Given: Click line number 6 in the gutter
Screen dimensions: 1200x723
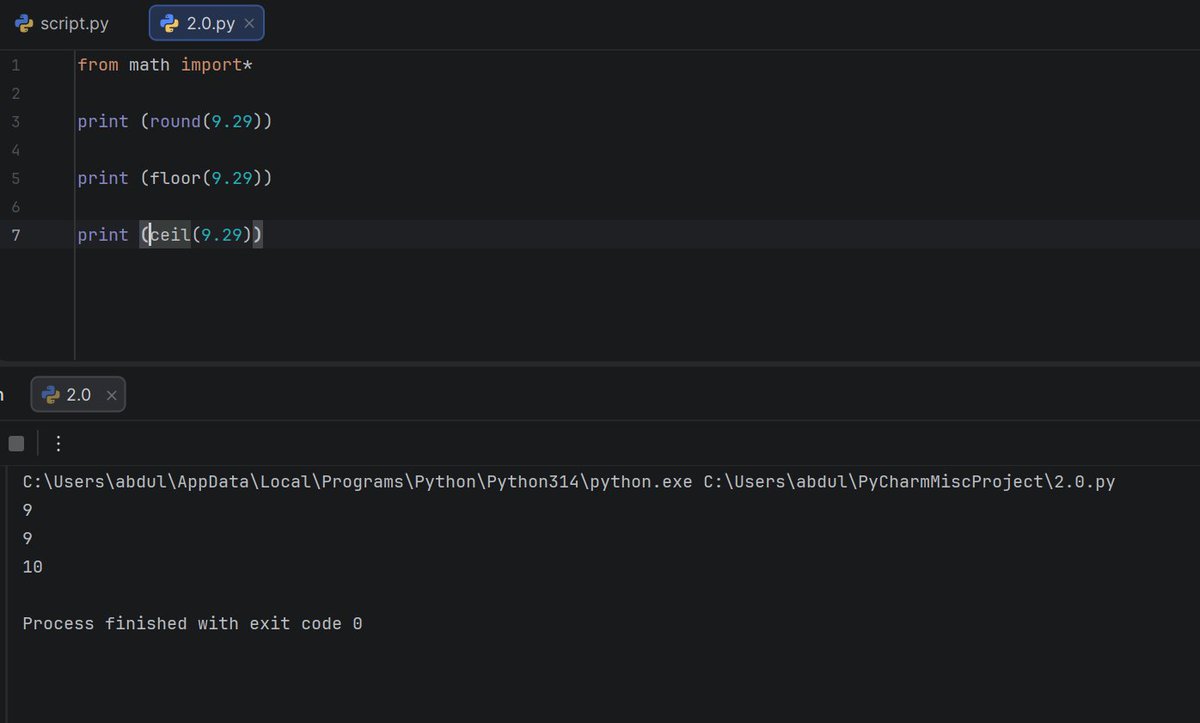Looking at the screenshot, I should point(15,206).
